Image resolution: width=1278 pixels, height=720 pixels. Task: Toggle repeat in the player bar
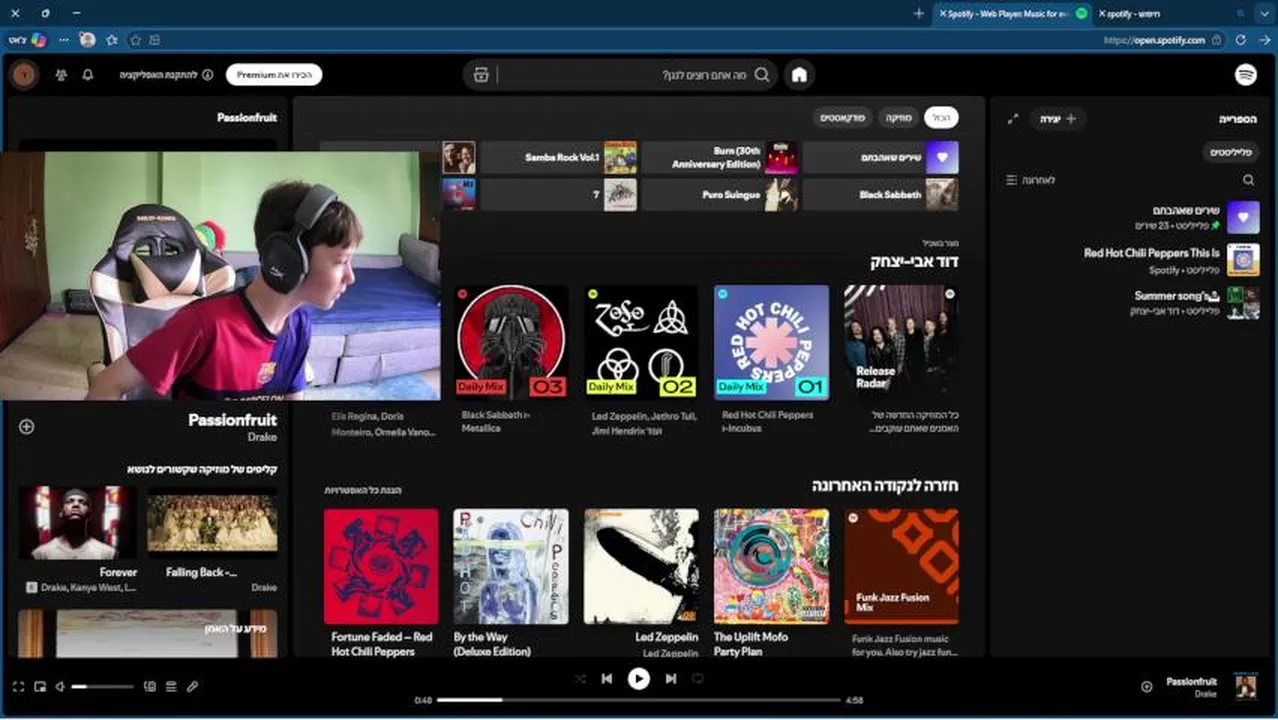pos(698,679)
